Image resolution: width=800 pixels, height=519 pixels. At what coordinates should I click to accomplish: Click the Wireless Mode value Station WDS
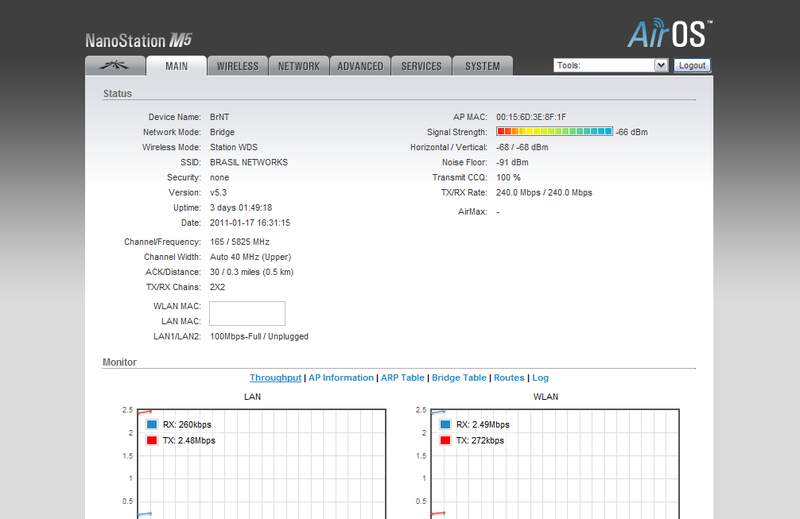(x=234, y=147)
